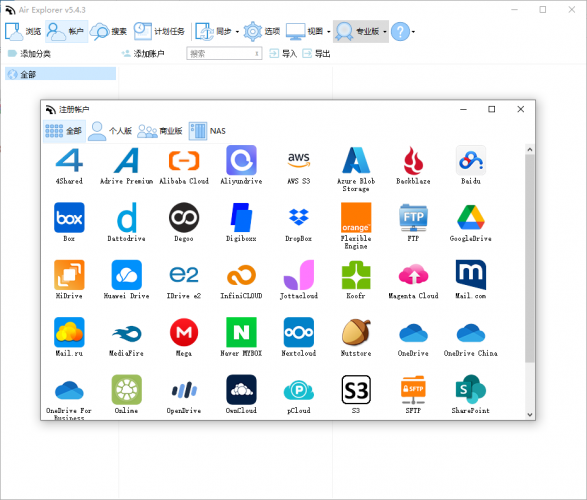The width and height of the screenshot is (587, 500).
Task: Select OneDrive For Business
Action: coord(69,390)
